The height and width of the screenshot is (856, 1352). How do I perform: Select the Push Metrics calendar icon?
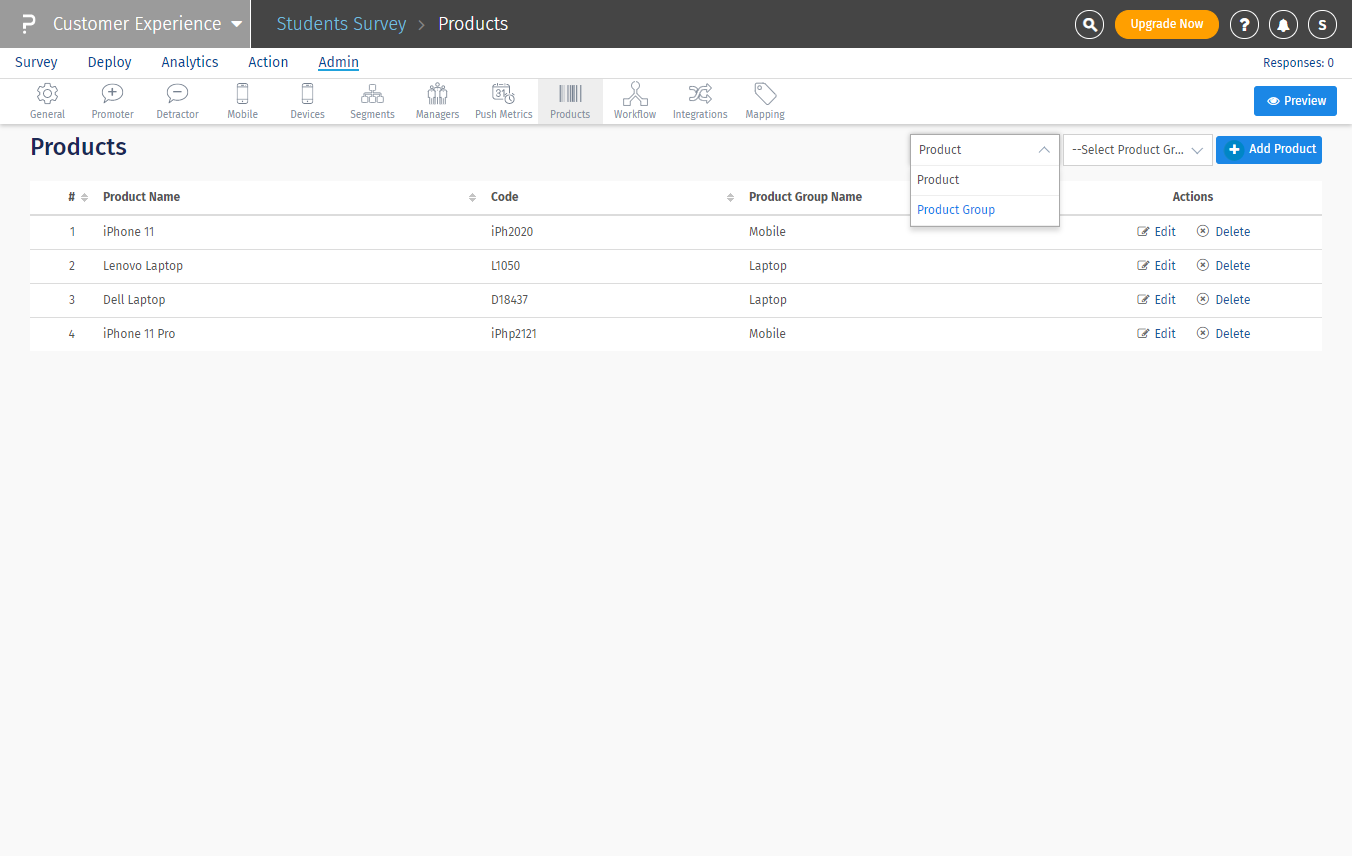[503, 95]
